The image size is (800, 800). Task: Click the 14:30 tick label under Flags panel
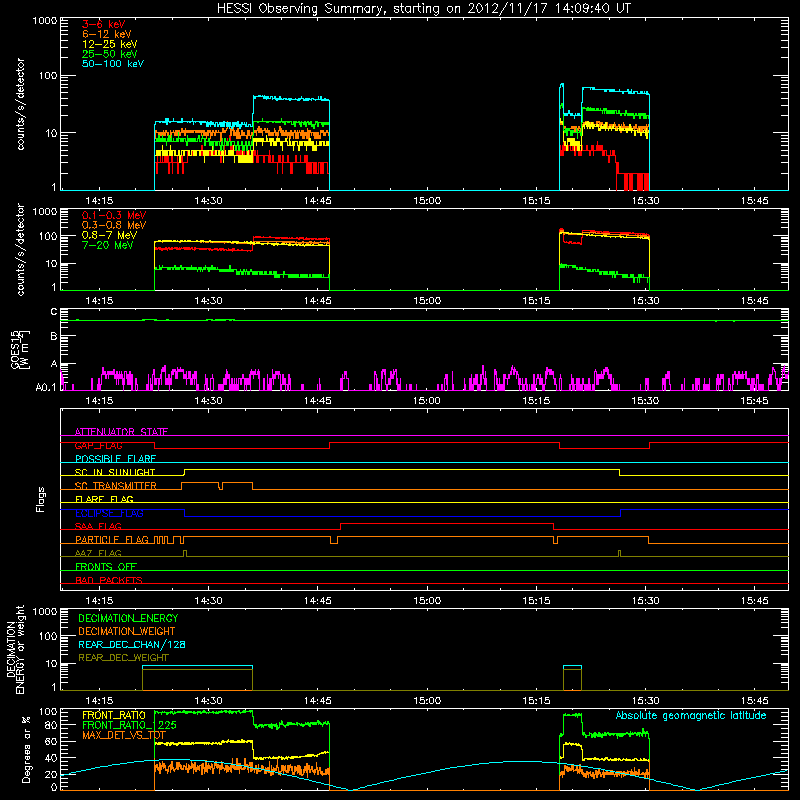208,601
